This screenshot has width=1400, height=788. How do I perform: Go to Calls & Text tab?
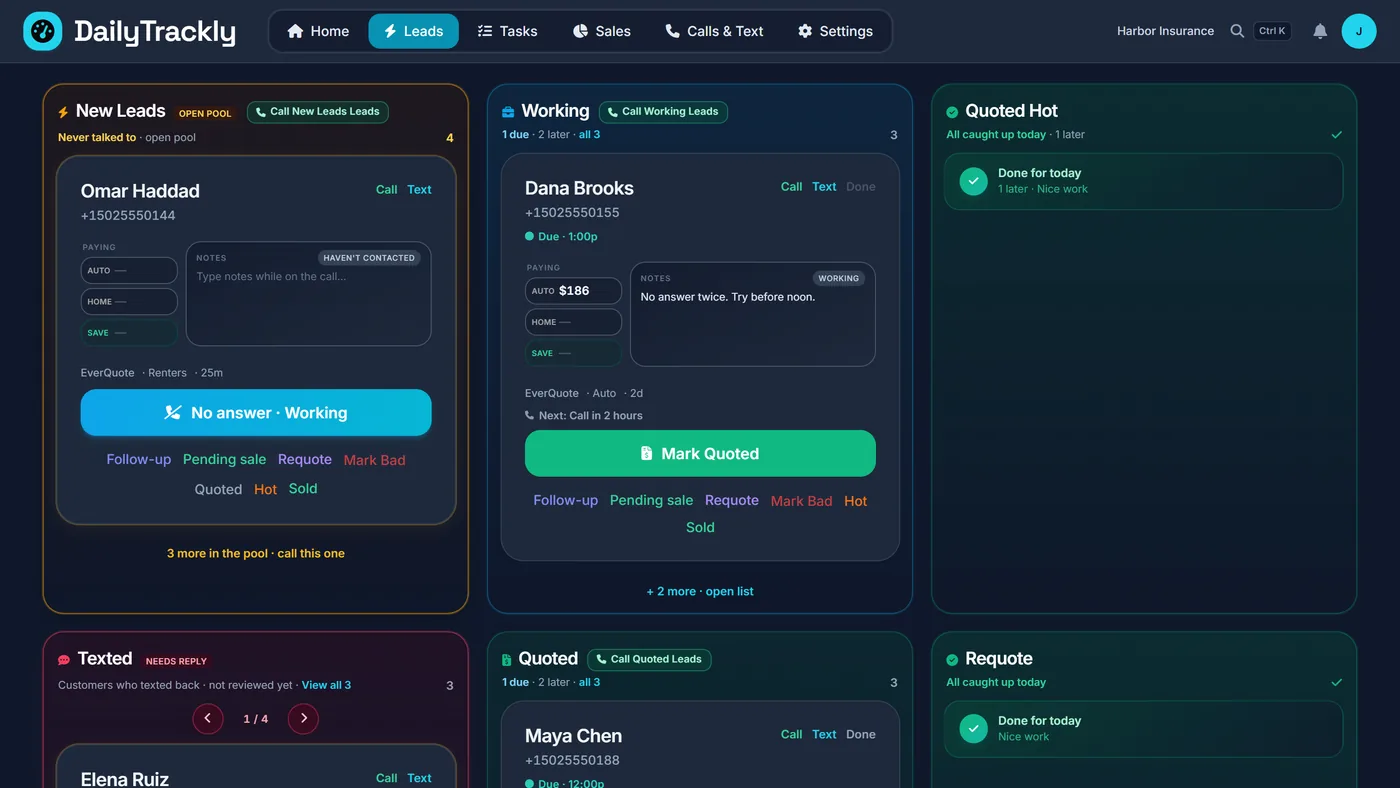click(x=714, y=31)
